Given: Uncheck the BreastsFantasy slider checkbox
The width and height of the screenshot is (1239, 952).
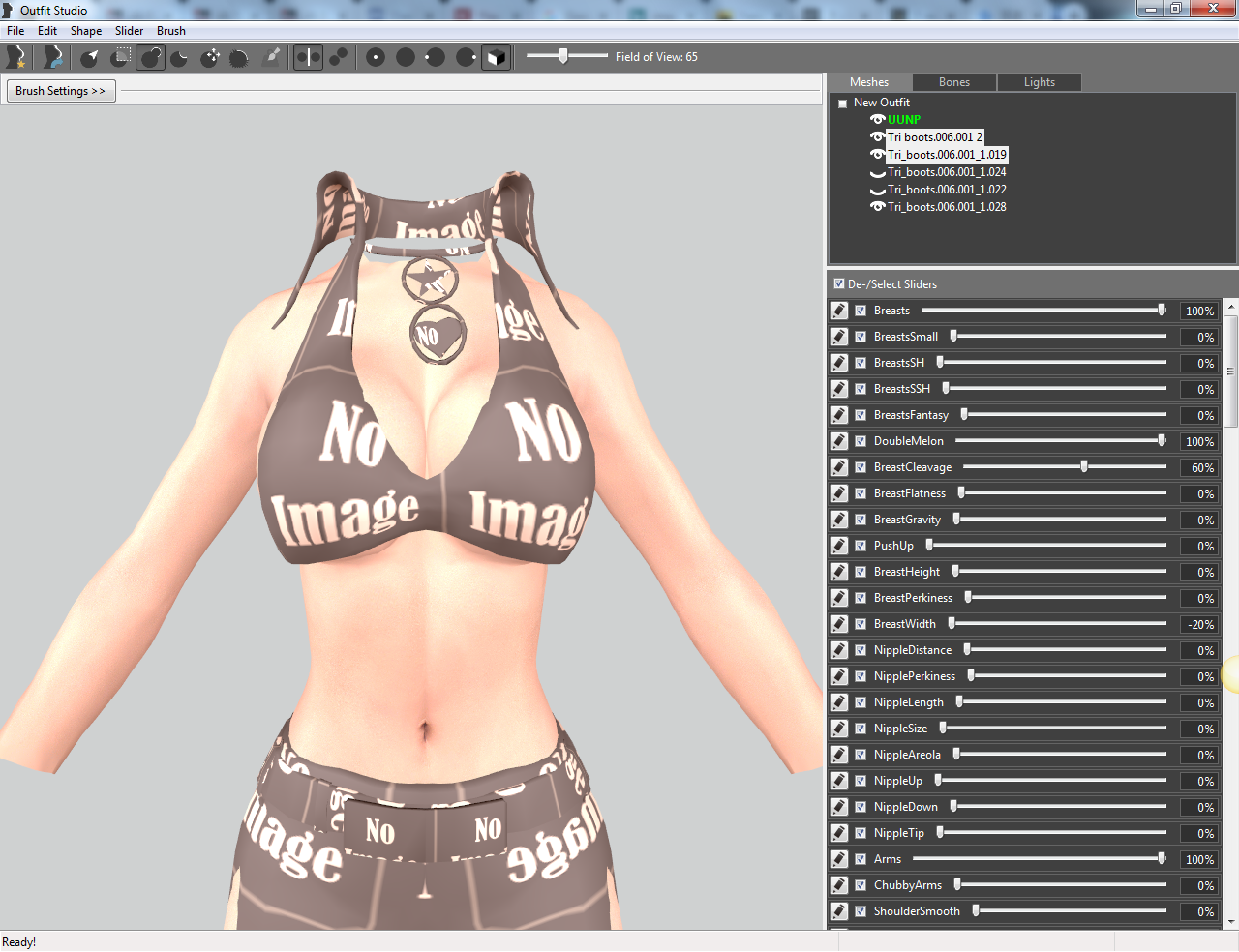Looking at the screenshot, I should point(861,415).
